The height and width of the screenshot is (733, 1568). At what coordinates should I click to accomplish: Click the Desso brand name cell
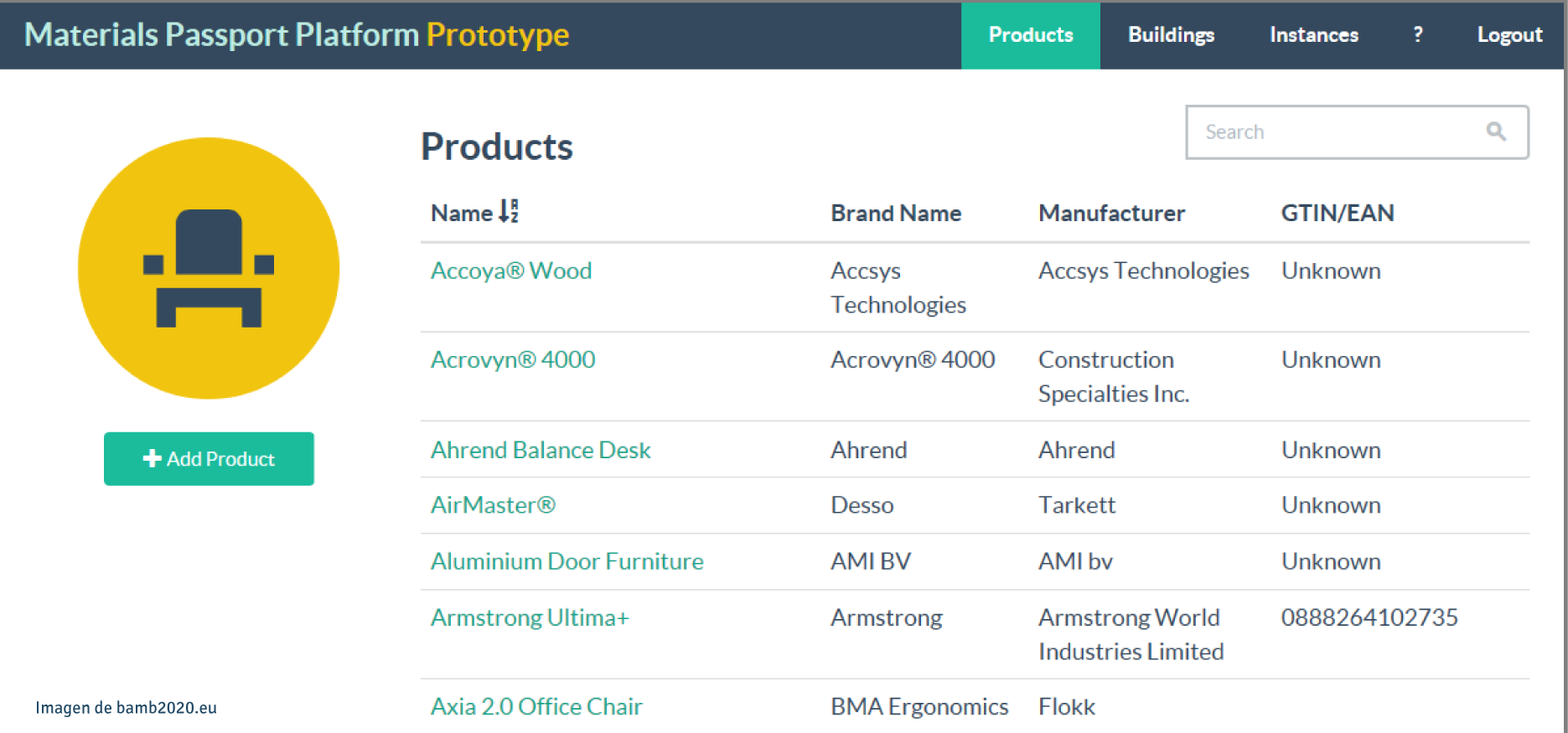(x=862, y=505)
